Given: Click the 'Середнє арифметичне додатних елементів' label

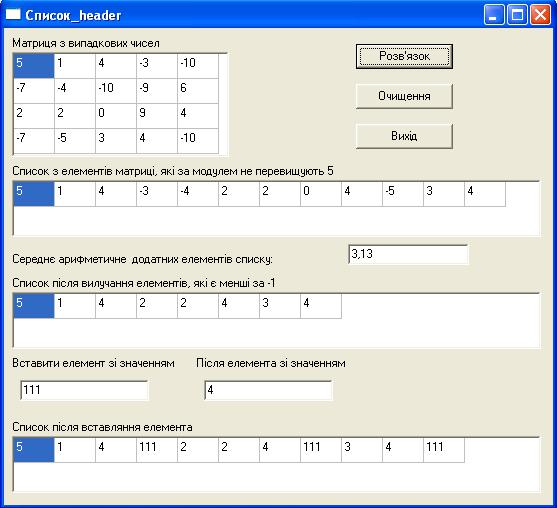Looking at the screenshot, I should pos(142,259).
